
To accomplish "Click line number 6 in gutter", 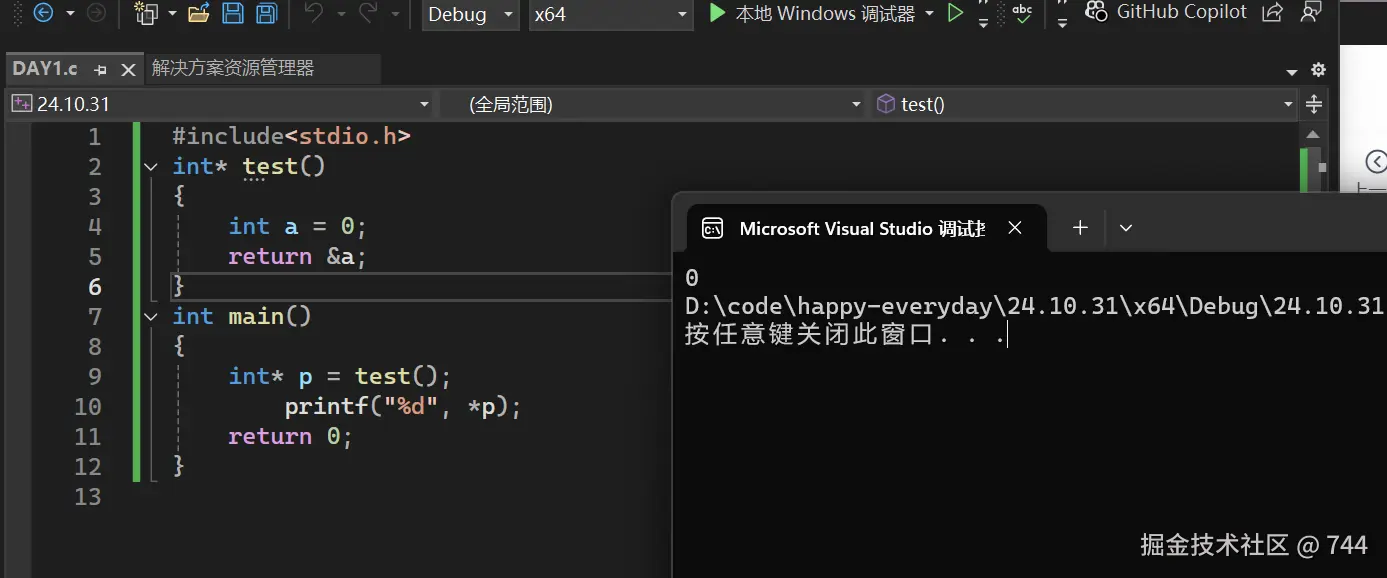I will click(95, 287).
